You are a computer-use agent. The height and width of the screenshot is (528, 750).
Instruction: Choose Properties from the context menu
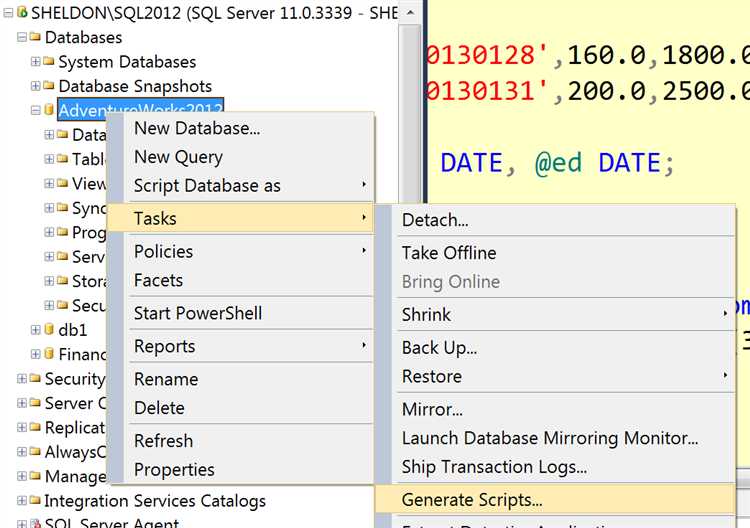174,469
